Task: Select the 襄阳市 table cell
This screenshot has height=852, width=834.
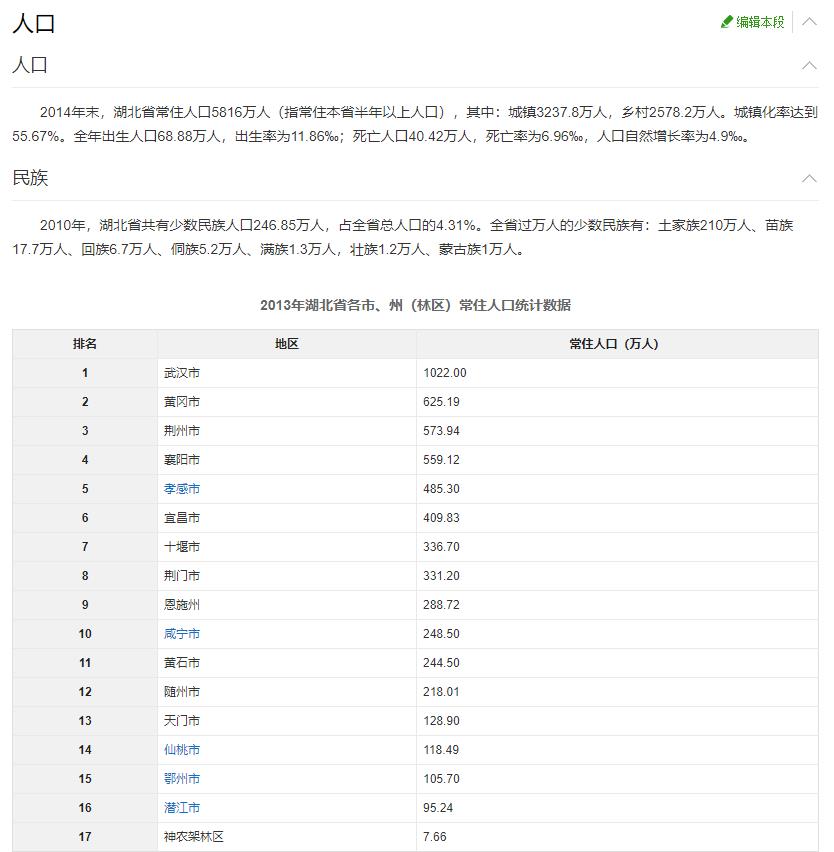Action: [287, 460]
